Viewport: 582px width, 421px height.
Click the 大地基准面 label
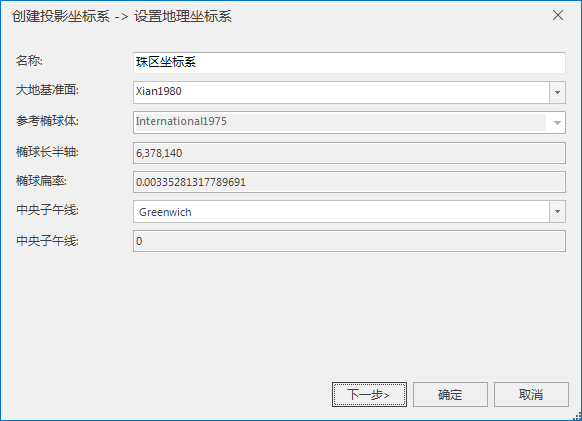pos(47,90)
